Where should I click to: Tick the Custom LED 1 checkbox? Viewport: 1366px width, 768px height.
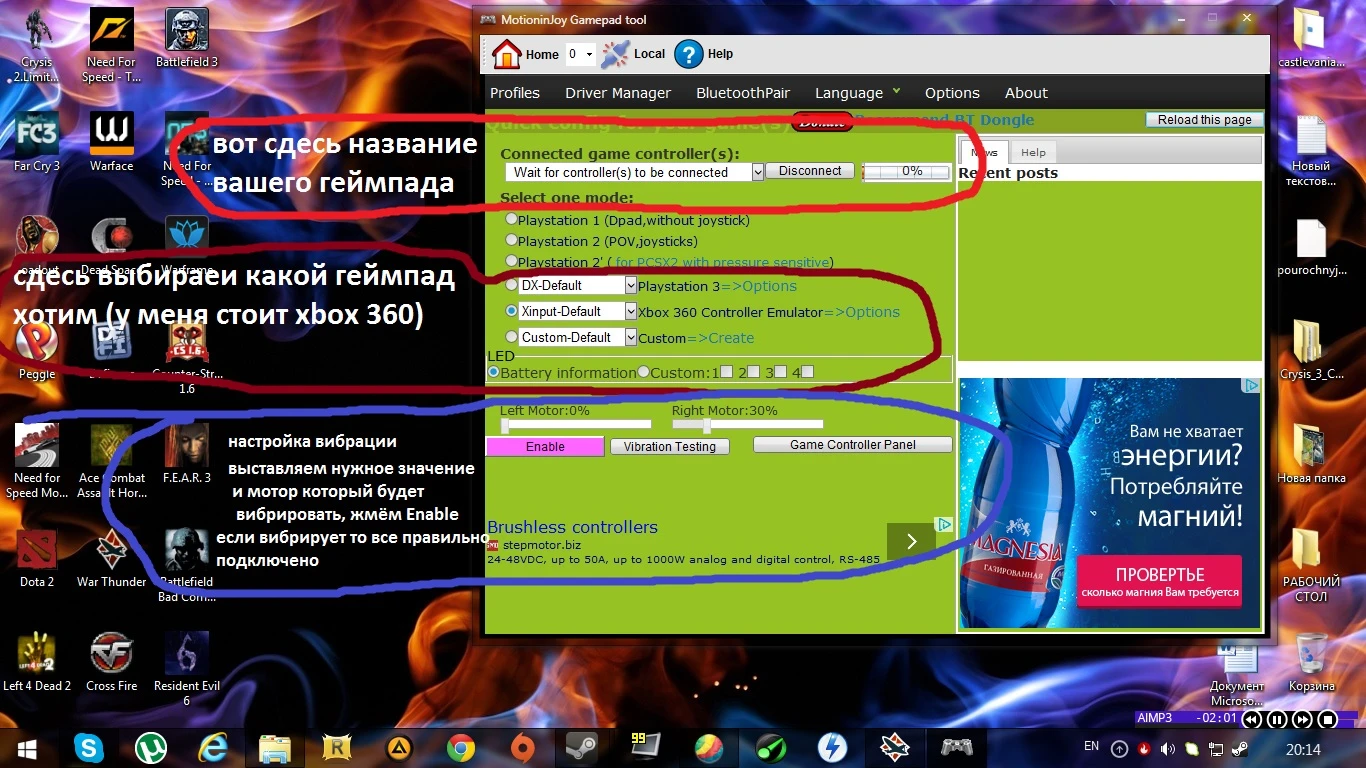[x=726, y=372]
